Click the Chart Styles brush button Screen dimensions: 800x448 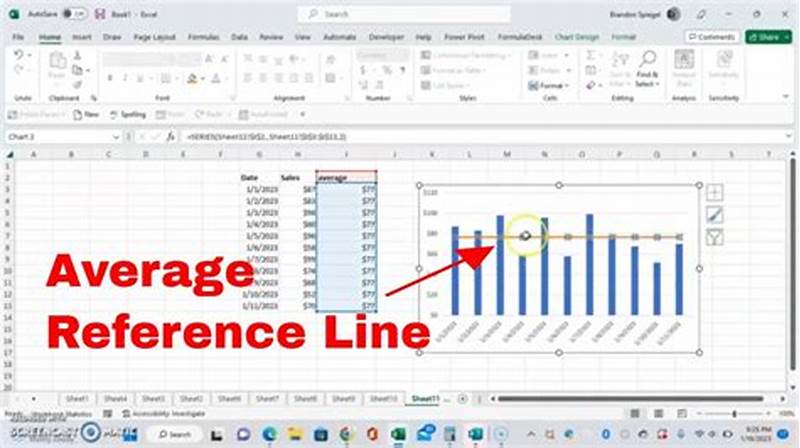714,215
